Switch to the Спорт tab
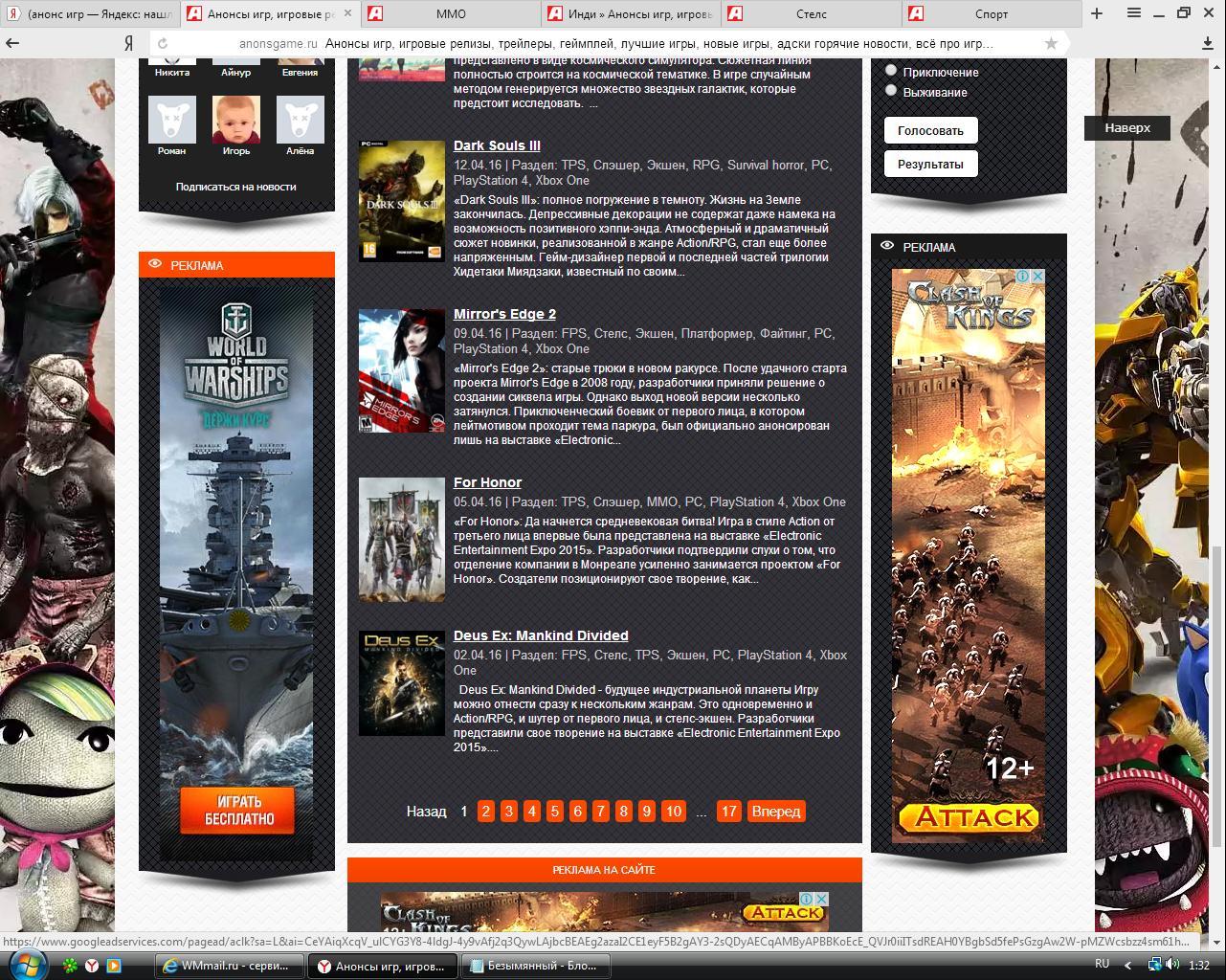 point(991,14)
